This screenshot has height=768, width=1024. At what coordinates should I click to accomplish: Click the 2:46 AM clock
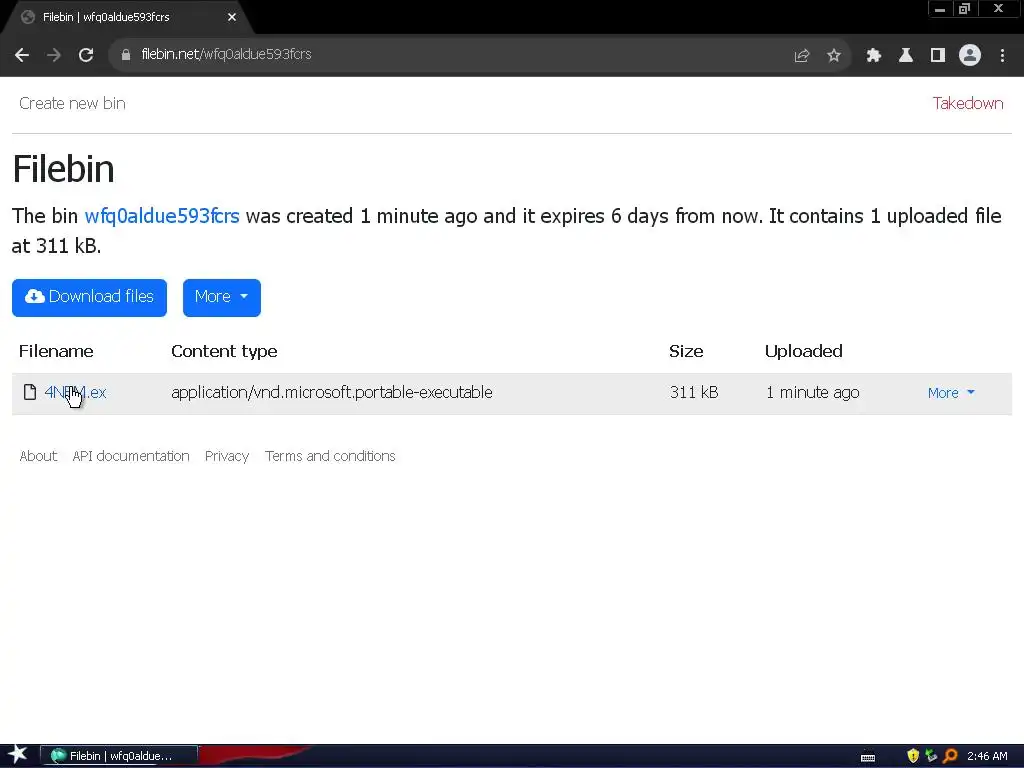[x=987, y=756]
